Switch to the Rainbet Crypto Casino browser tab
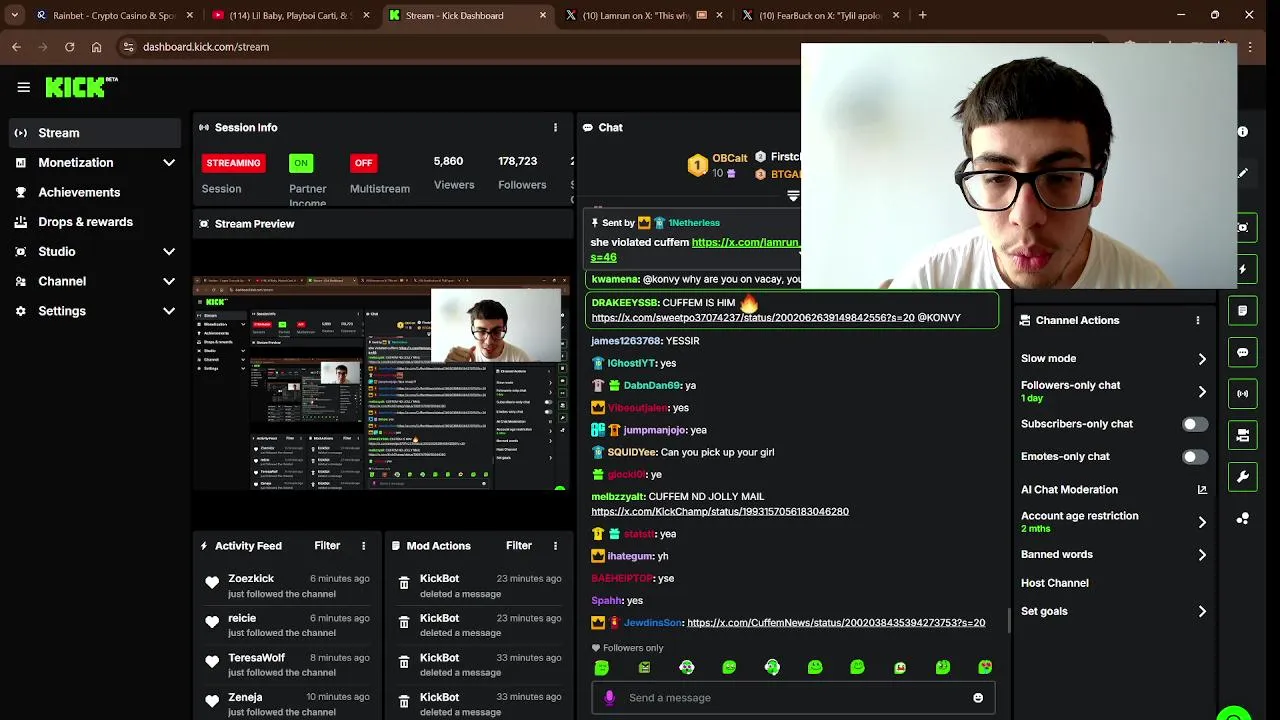Viewport: 1280px width, 720px height. click(112, 15)
